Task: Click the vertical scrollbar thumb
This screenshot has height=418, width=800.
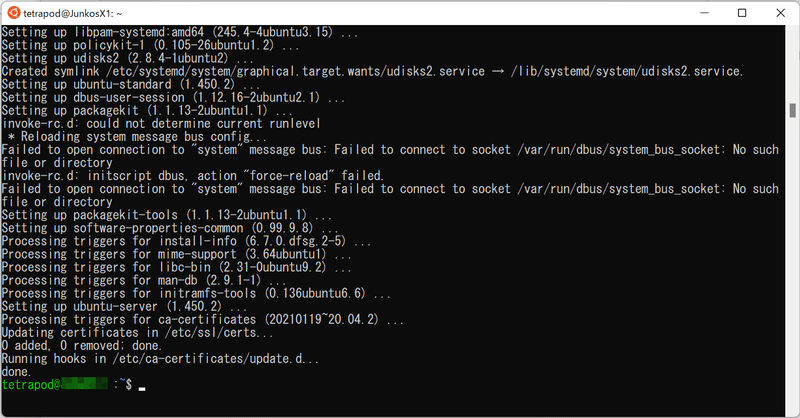Action: click(792, 110)
